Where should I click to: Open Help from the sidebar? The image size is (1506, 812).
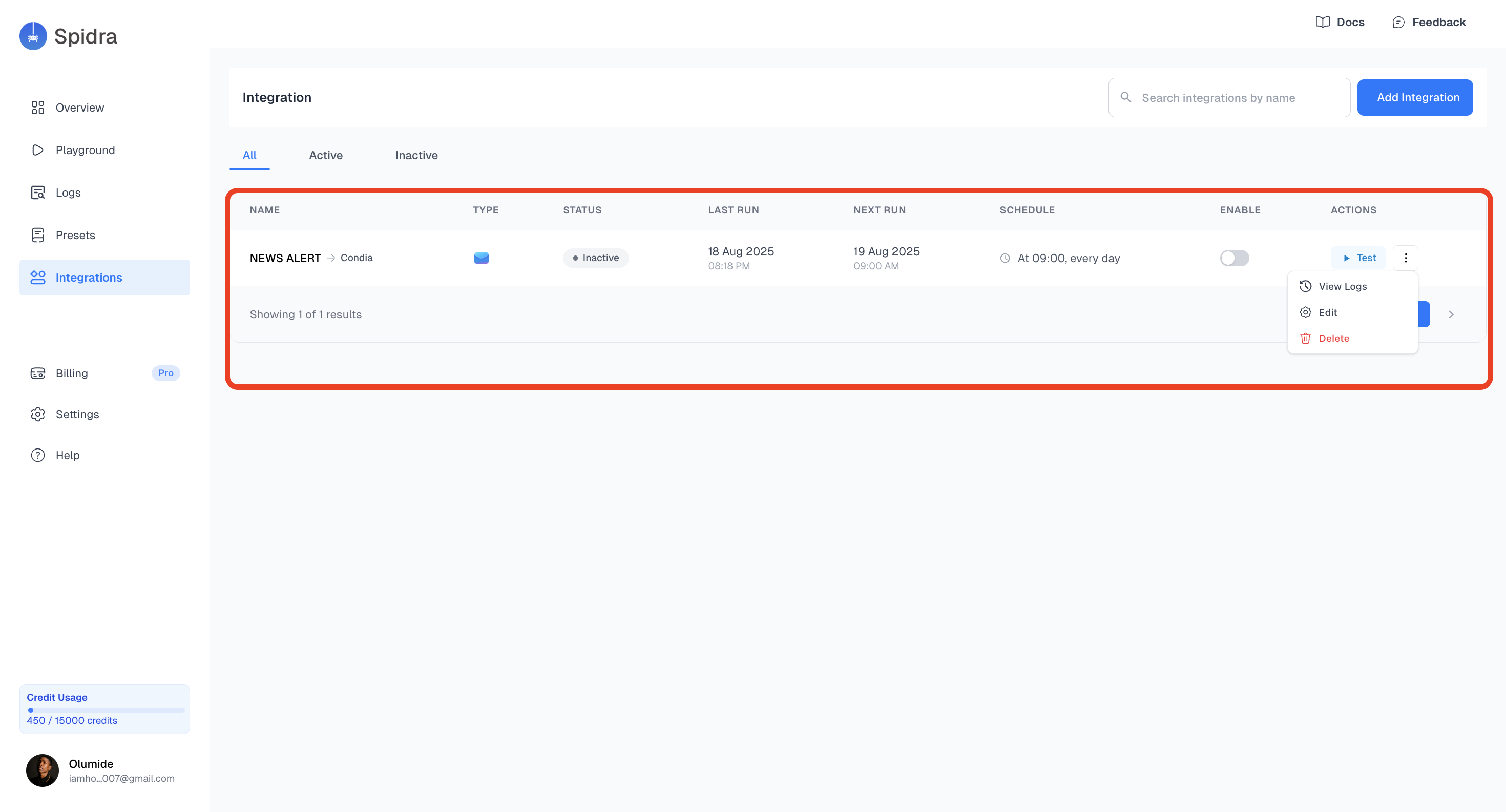tap(67, 455)
